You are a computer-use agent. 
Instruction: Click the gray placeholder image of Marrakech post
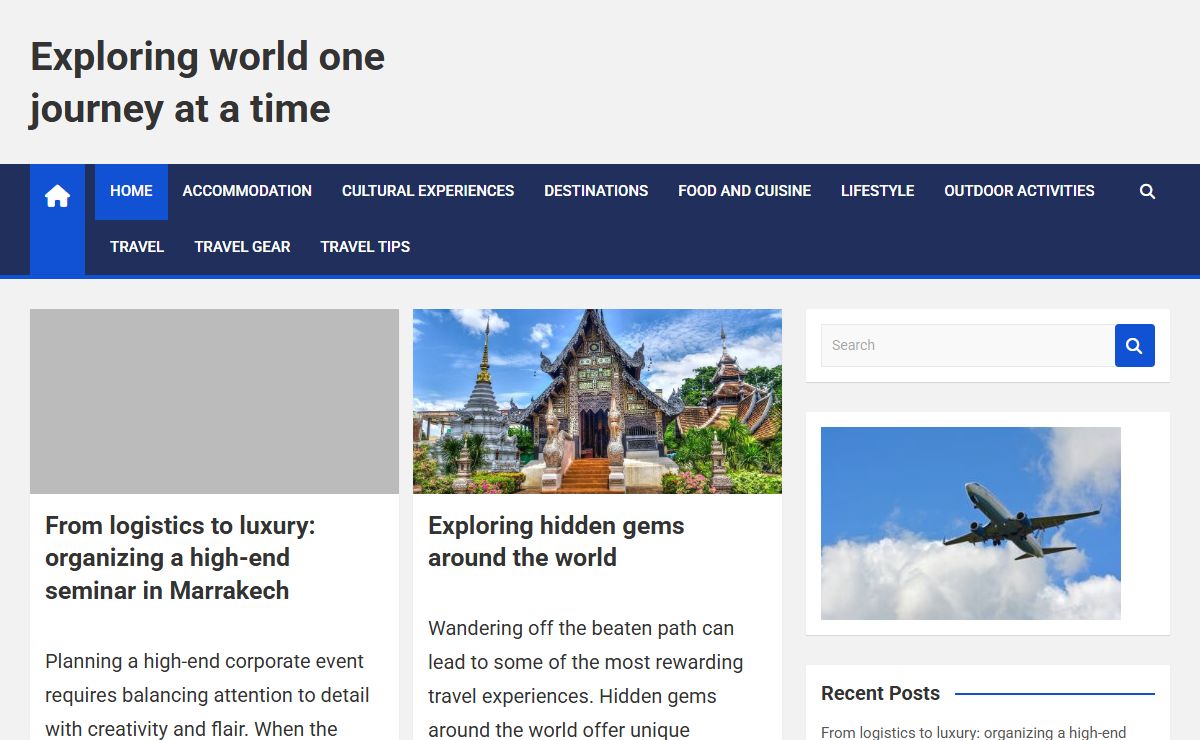pos(214,401)
